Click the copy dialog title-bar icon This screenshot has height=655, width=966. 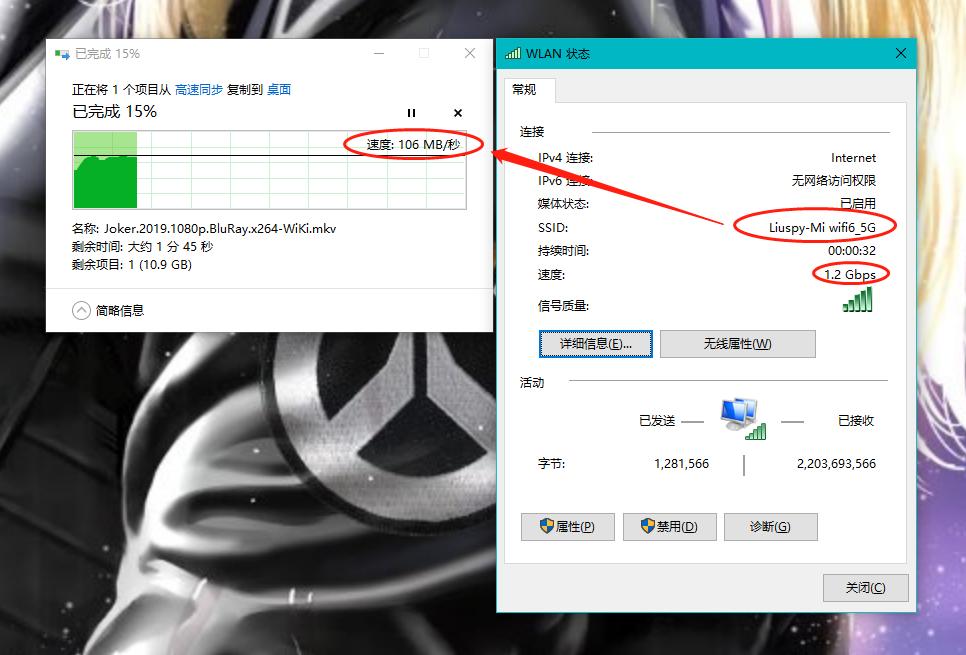tap(60, 53)
